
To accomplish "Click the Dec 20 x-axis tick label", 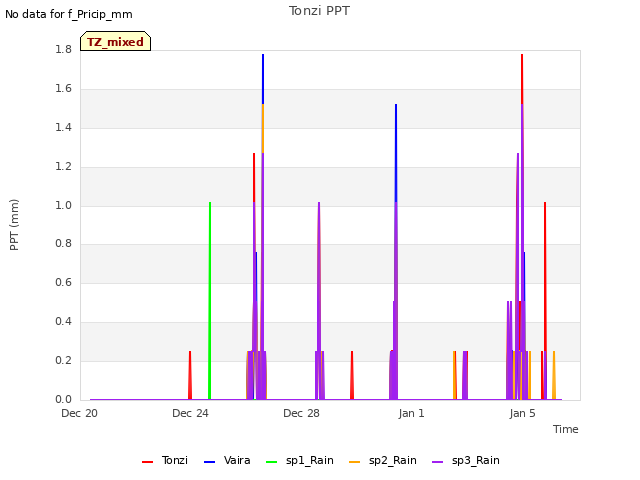I will pos(80,413).
